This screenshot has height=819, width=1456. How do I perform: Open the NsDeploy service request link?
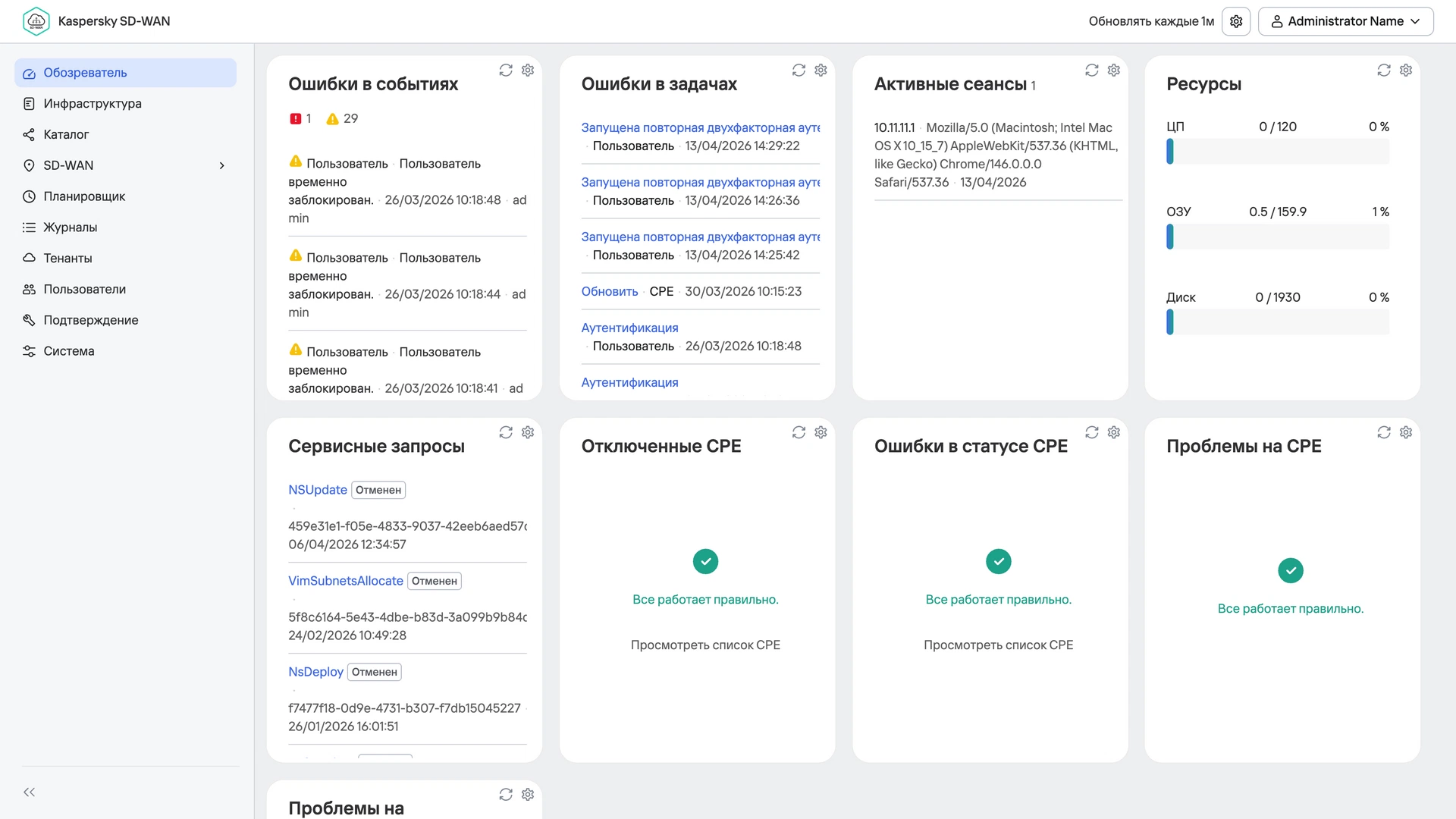315,672
